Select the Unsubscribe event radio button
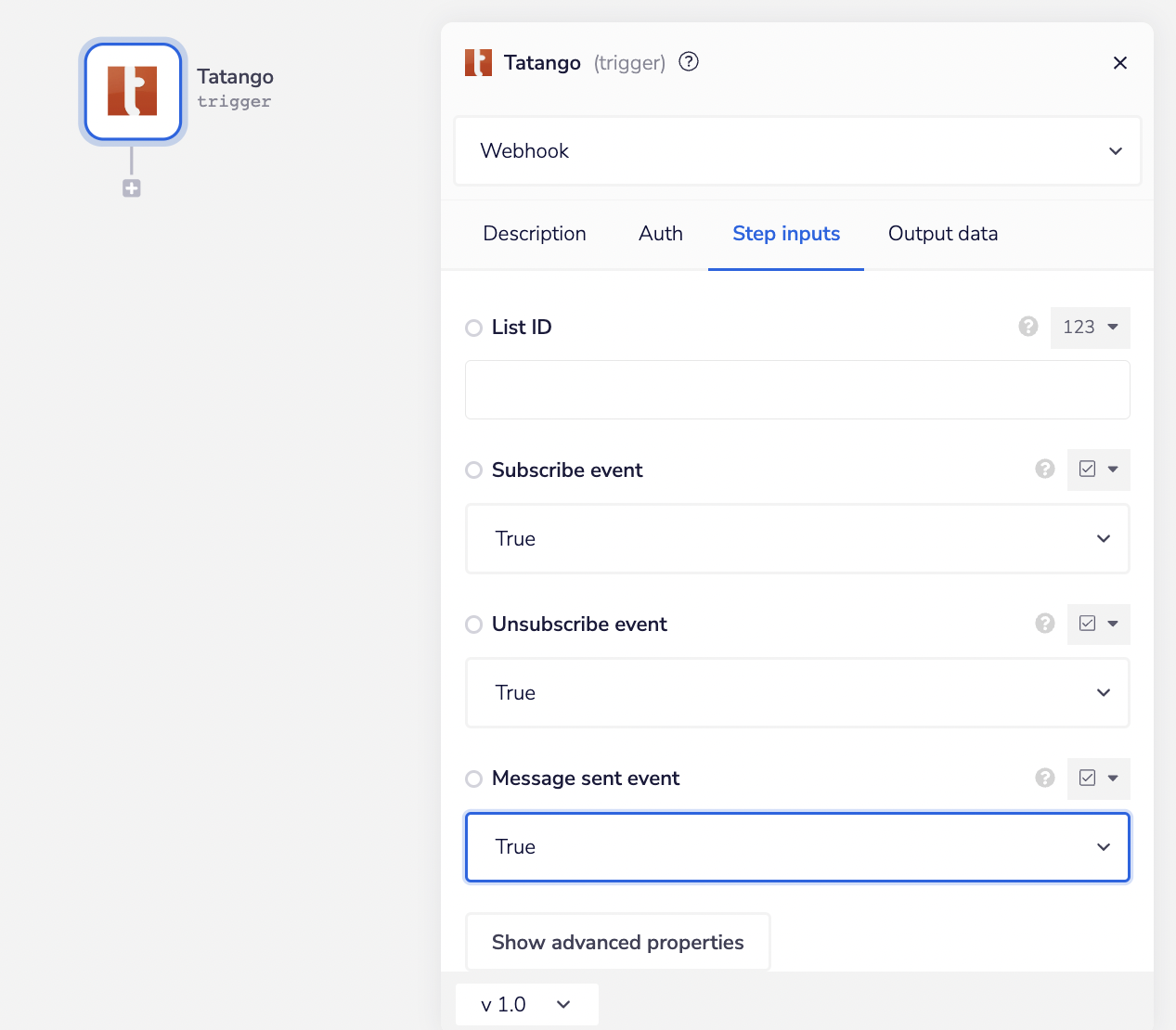The image size is (1176, 1030). pos(474,624)
